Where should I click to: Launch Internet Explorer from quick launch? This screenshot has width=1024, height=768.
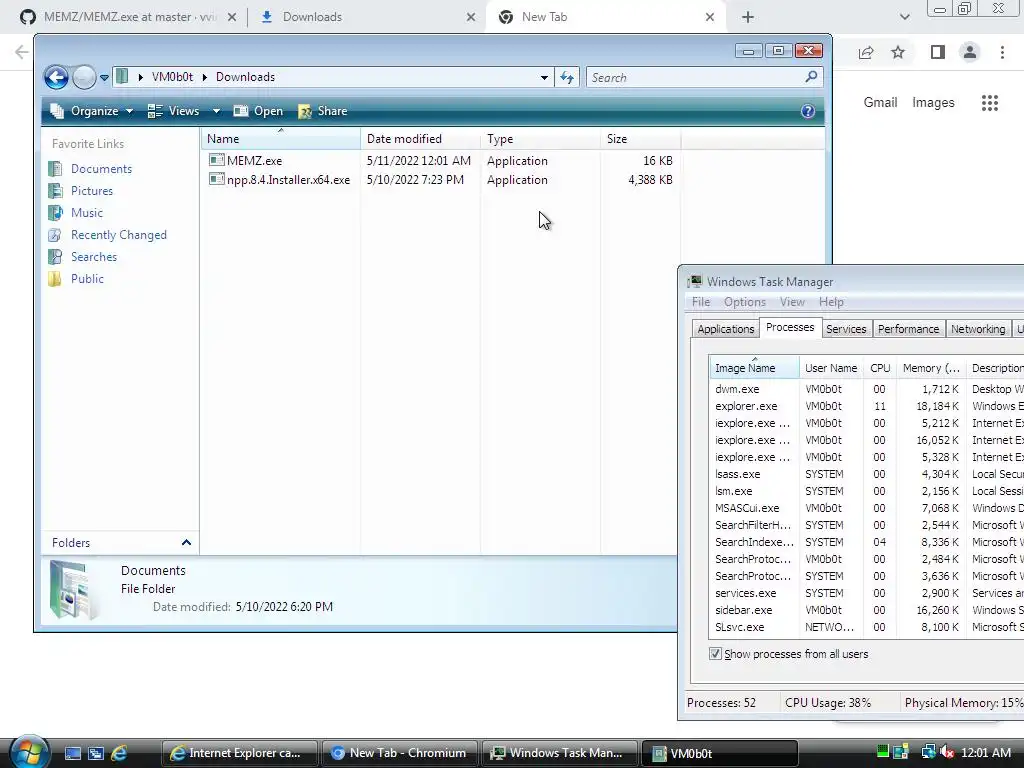[x=119, y=753]
